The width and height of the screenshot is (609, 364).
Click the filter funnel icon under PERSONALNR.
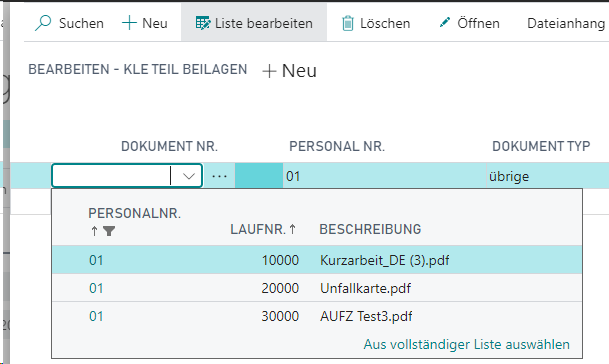tap(109, 231)
